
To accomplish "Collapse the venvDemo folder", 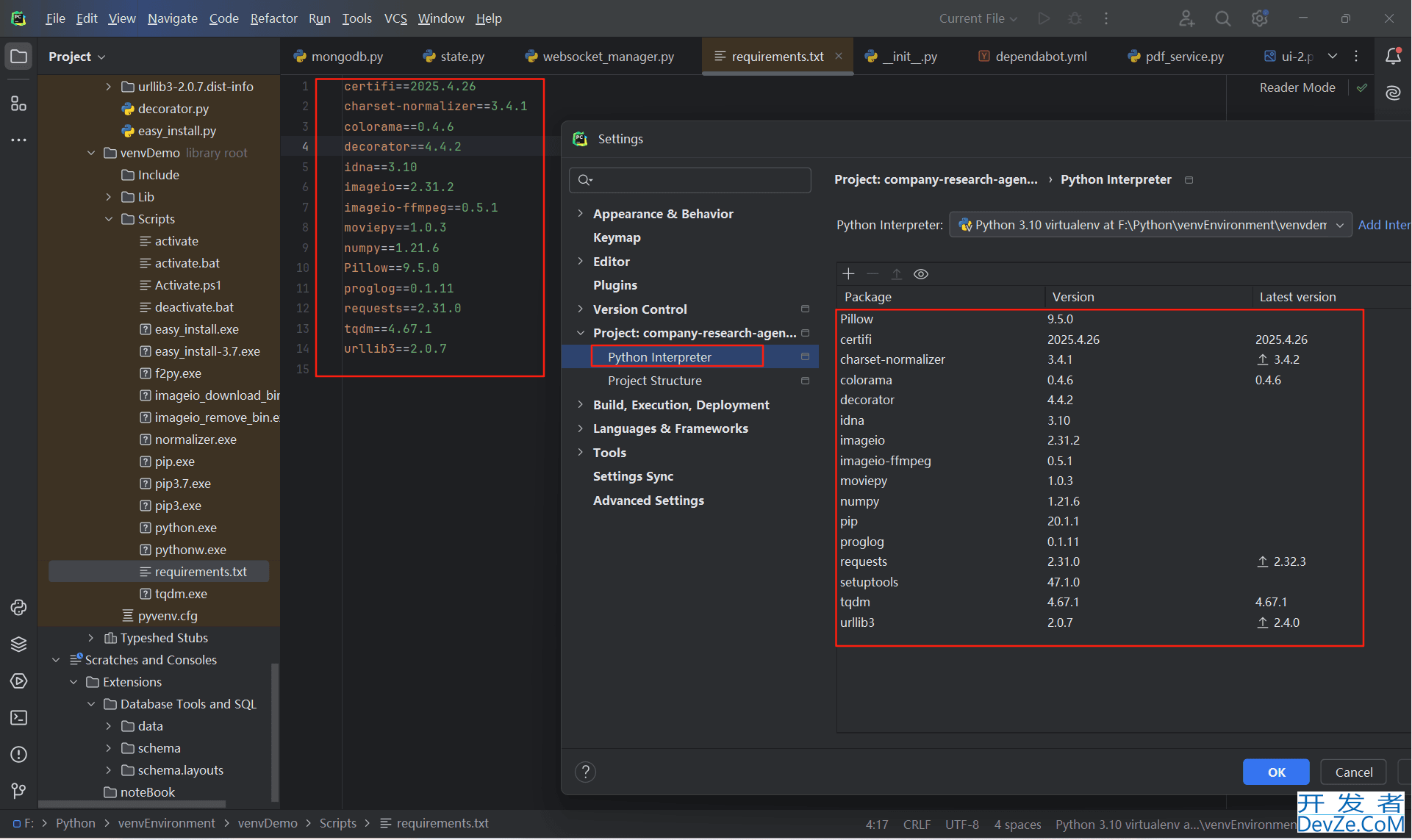I will (91, 153).
